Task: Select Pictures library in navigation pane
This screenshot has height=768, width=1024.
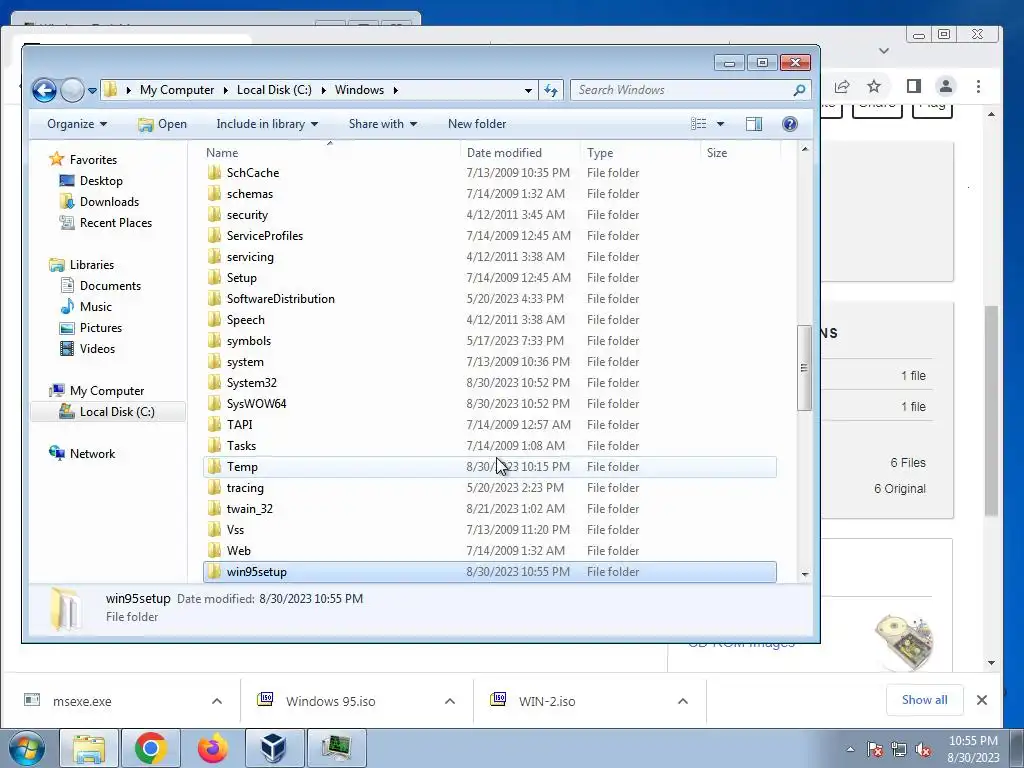Action: [101, 328]
